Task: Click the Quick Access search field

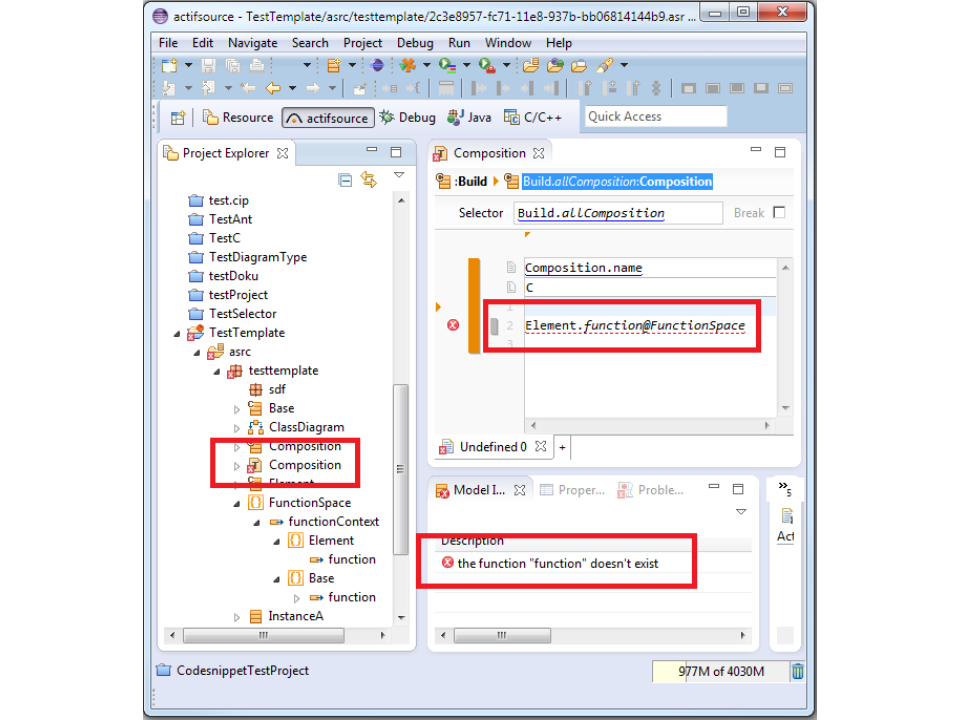Action: point(655,117)
